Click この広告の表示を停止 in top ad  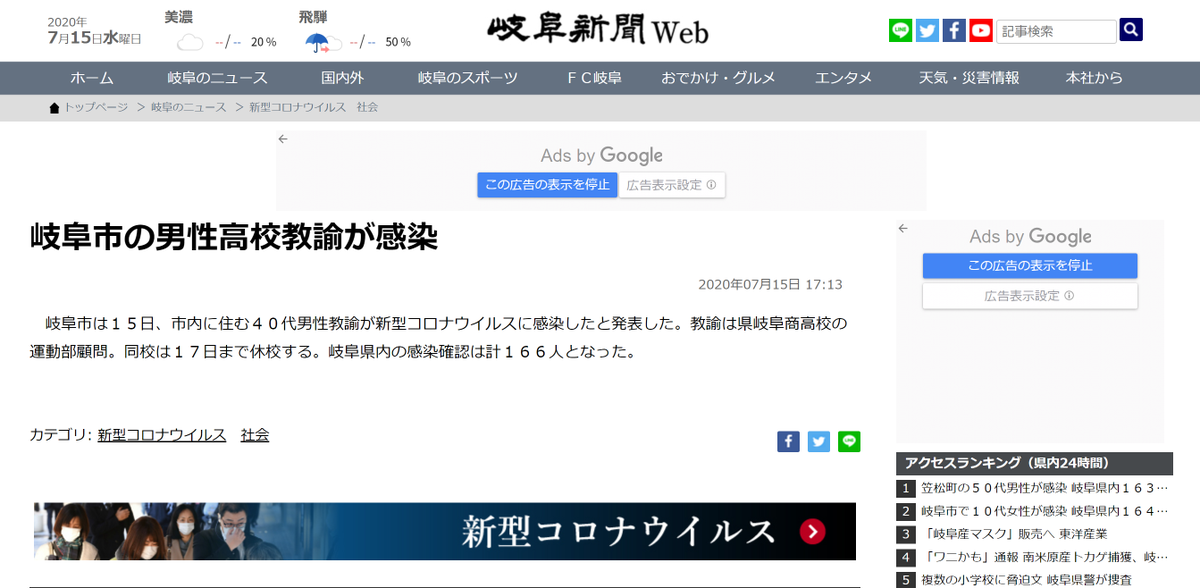click(547, 185)
